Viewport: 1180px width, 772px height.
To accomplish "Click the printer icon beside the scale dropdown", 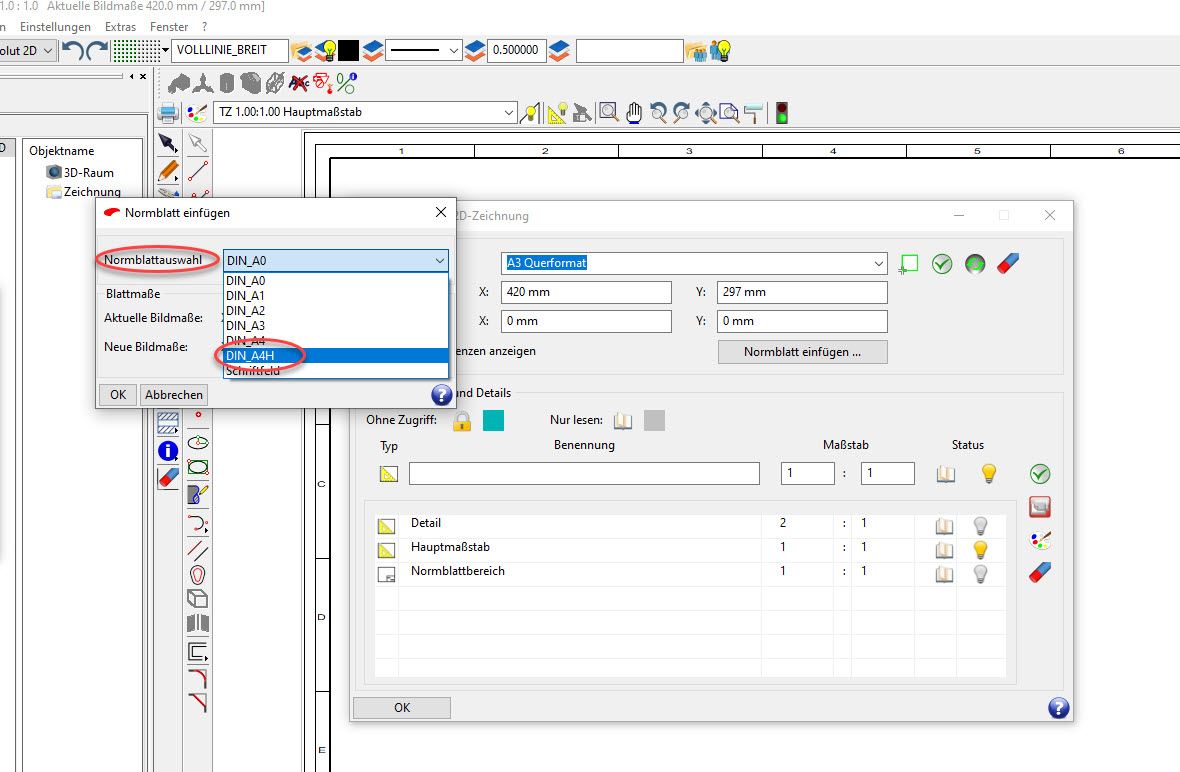I will tap(168, 113).
